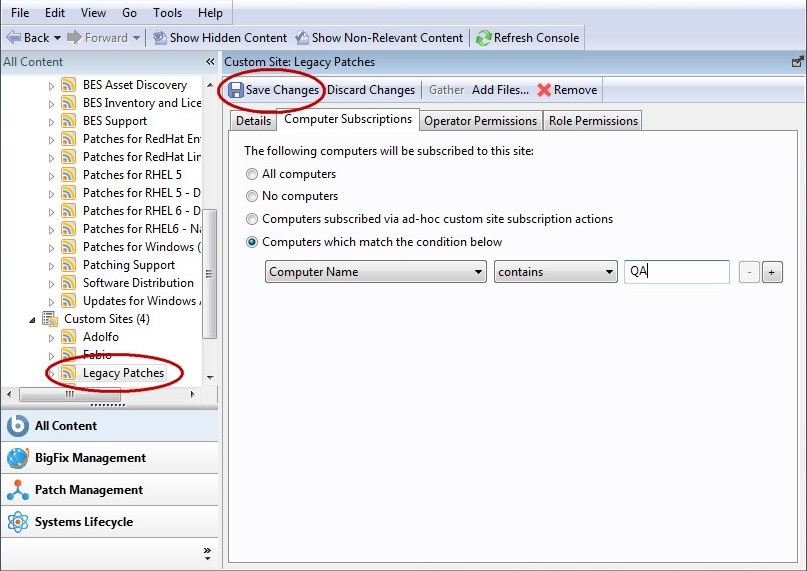Open the Tools menu
807x571 pixels.
tap(167, 13)
